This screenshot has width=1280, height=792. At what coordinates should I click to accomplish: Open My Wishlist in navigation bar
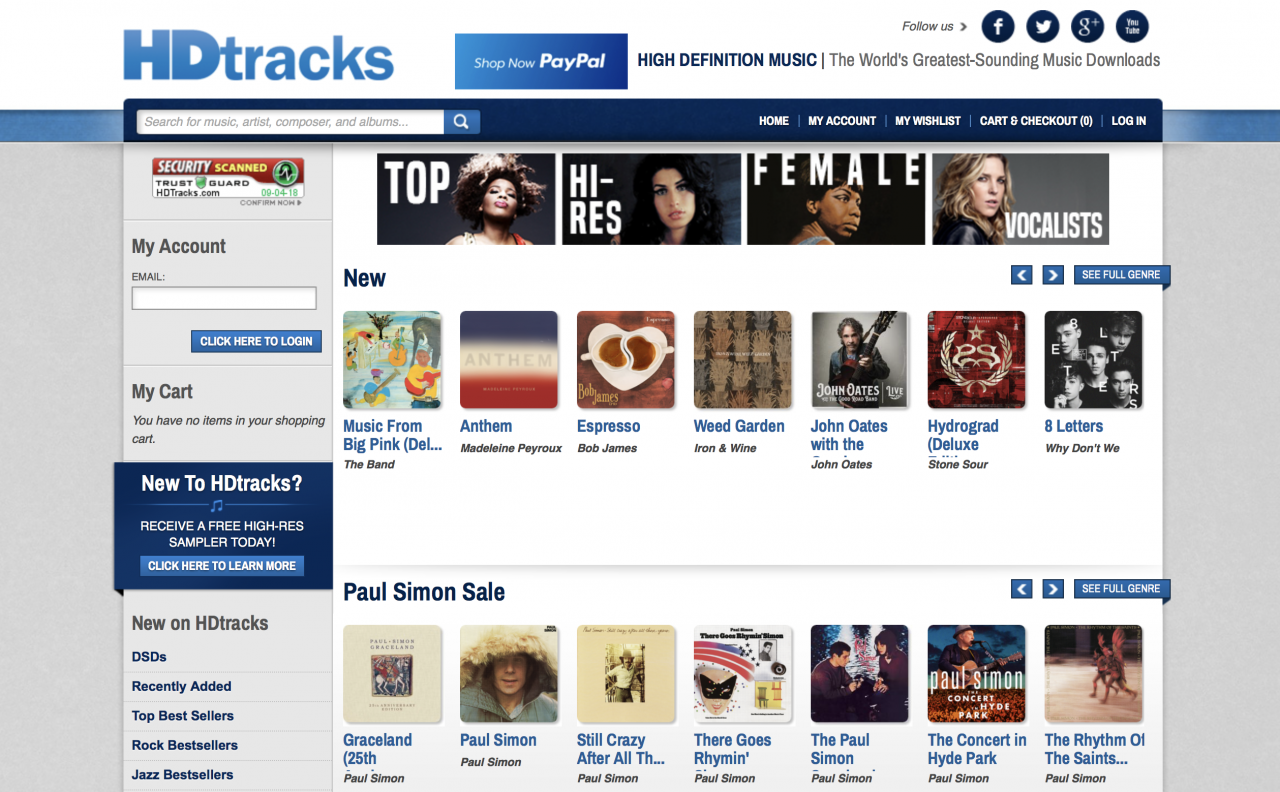click(x=927, y=121)
